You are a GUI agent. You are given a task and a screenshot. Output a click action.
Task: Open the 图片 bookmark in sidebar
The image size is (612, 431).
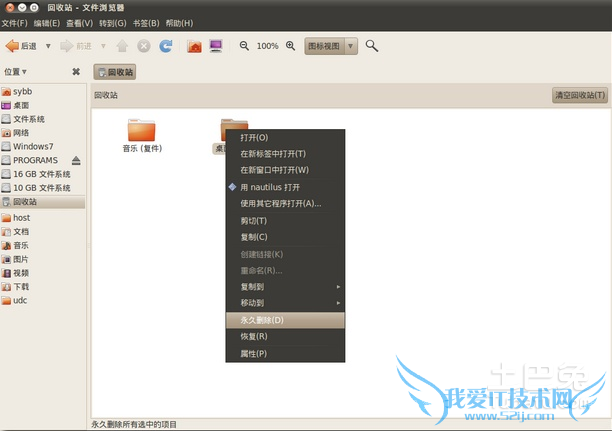coord(43,259)
